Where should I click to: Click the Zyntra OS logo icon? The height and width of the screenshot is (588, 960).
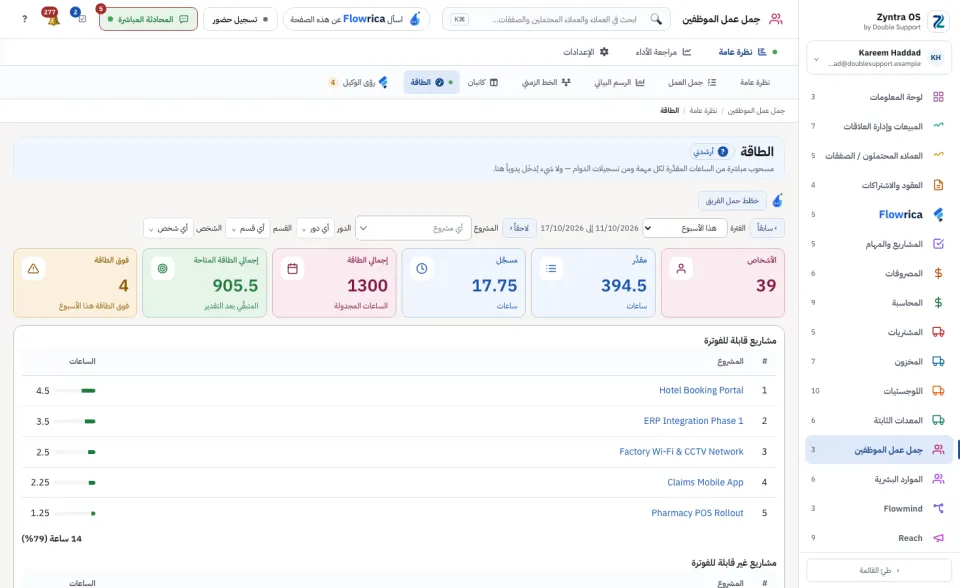[x=938, y=21]
